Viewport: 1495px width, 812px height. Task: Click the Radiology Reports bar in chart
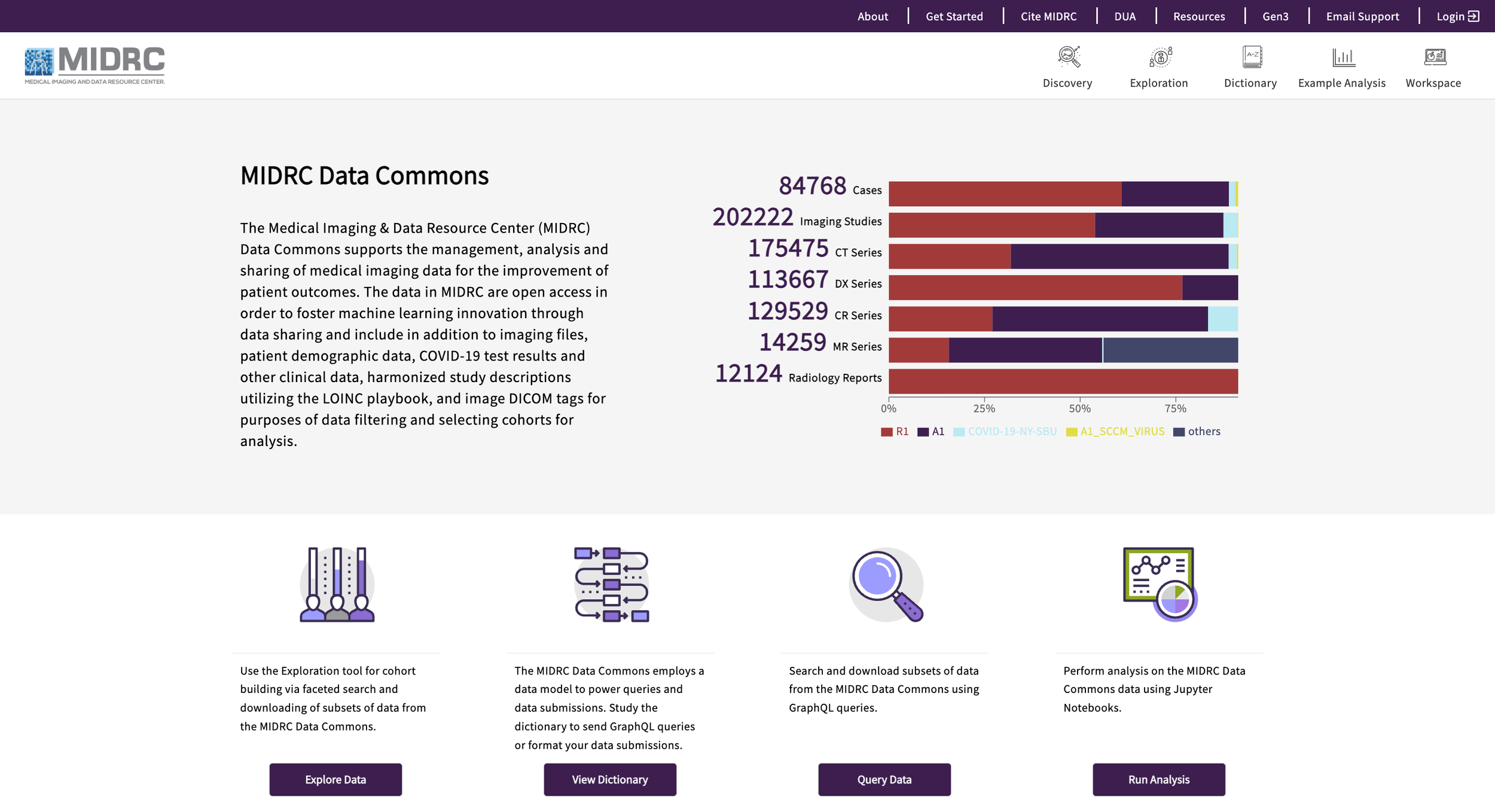pyautogui.click(x=1063, y=381)
